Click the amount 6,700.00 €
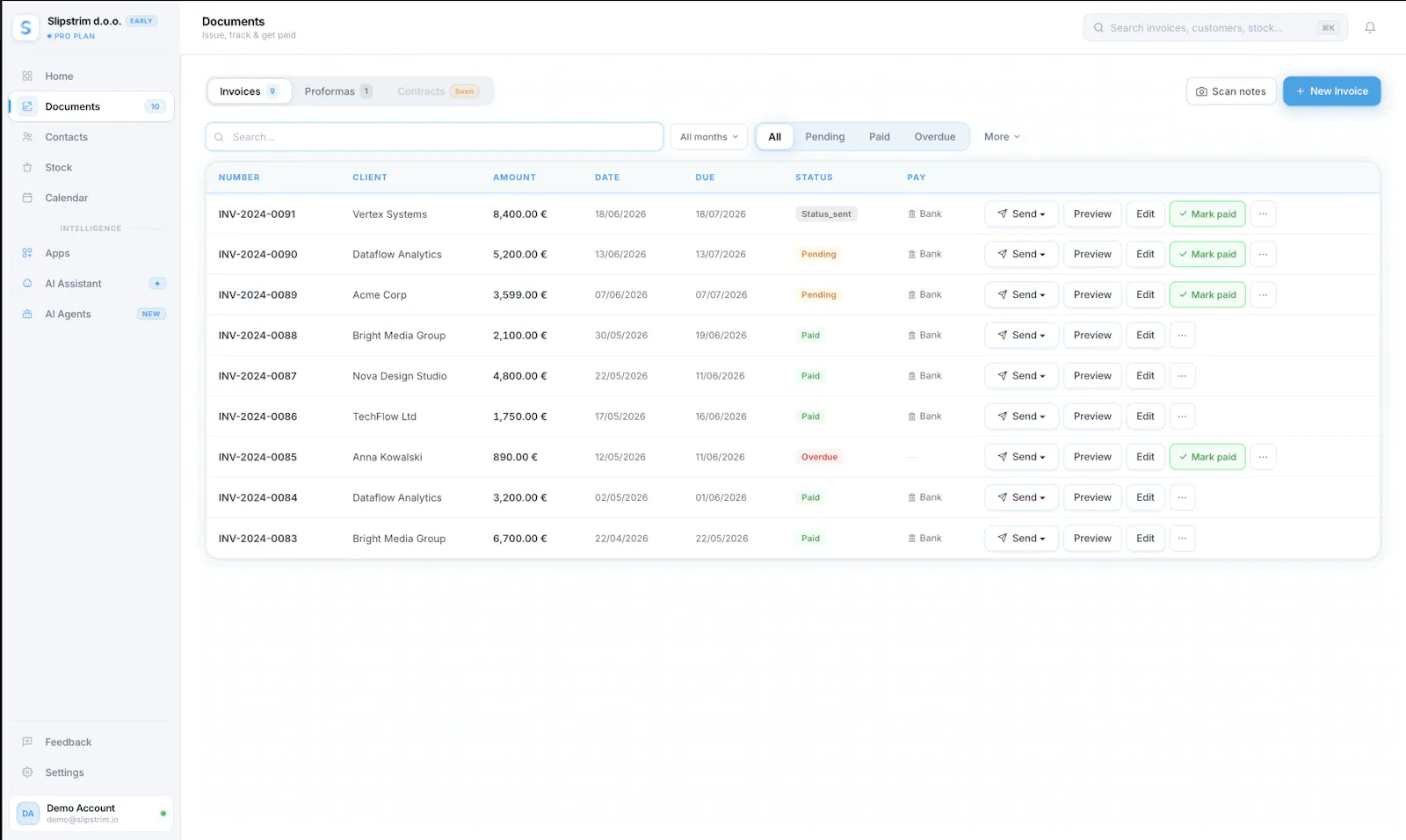The image size is (1406, 840). pos(519,538)
